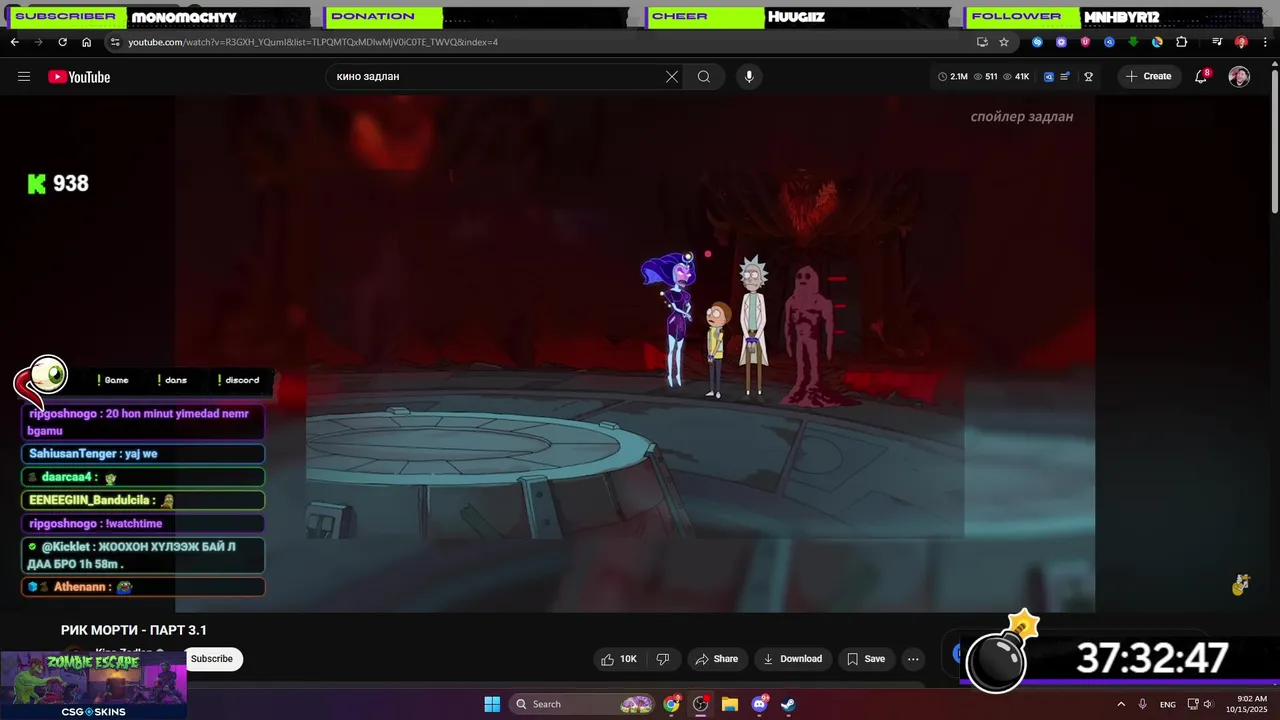Subscribe to the channel
1280x720 pixels.
click(x=212, y=659)
